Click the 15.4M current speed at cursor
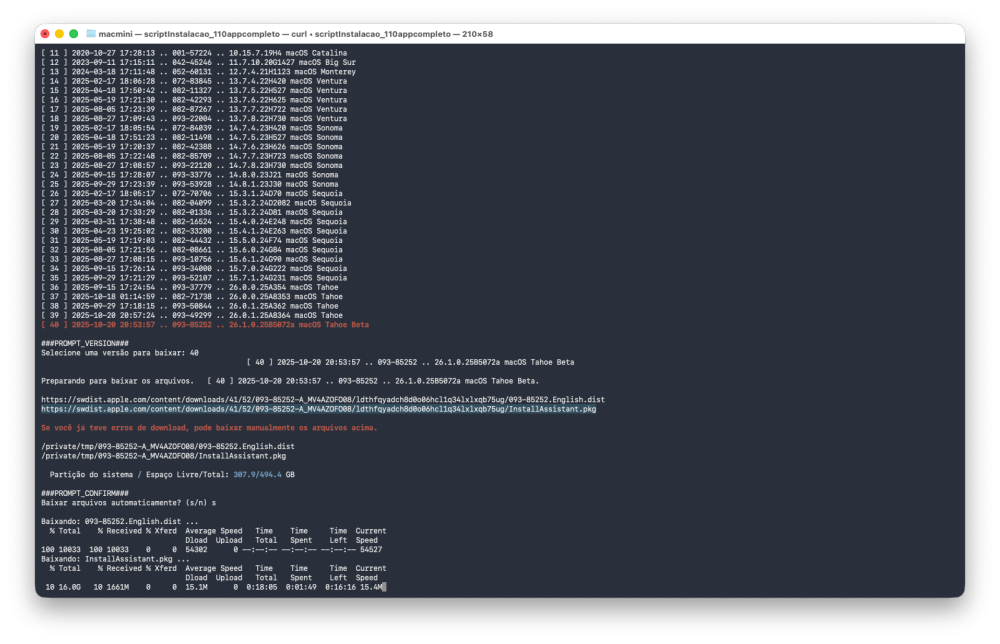The width and height of the screenshot is (1000, 644). point(371,587)
